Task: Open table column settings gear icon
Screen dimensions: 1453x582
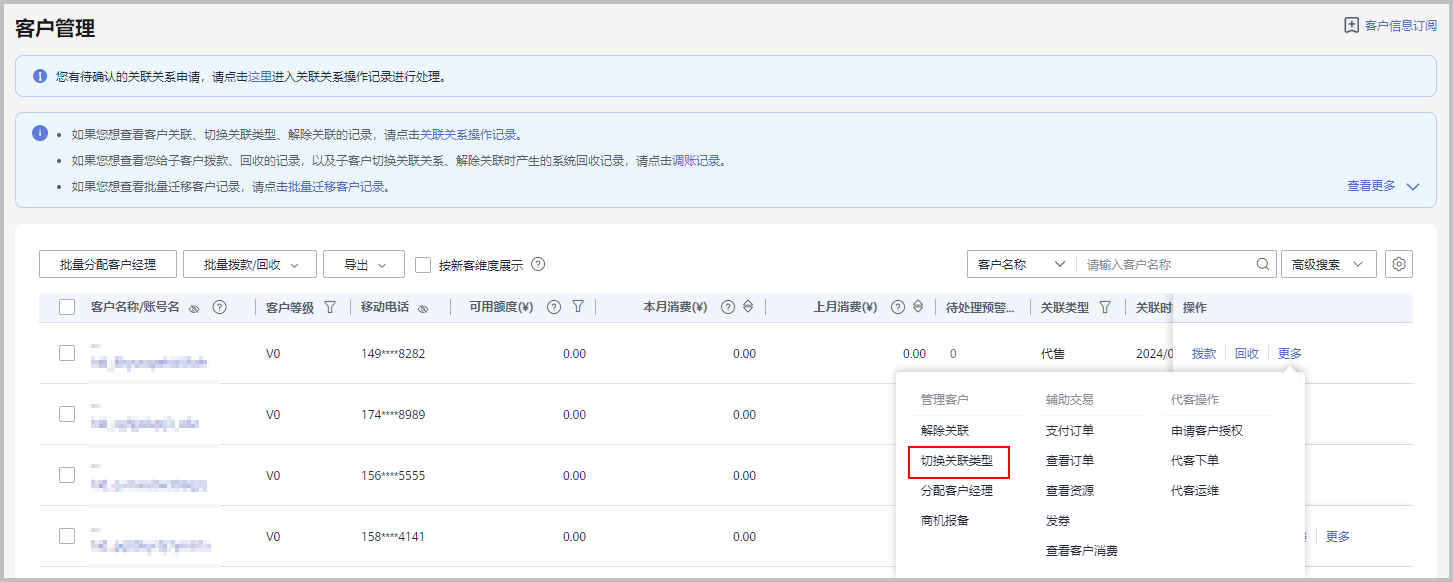Action: 1399,264
